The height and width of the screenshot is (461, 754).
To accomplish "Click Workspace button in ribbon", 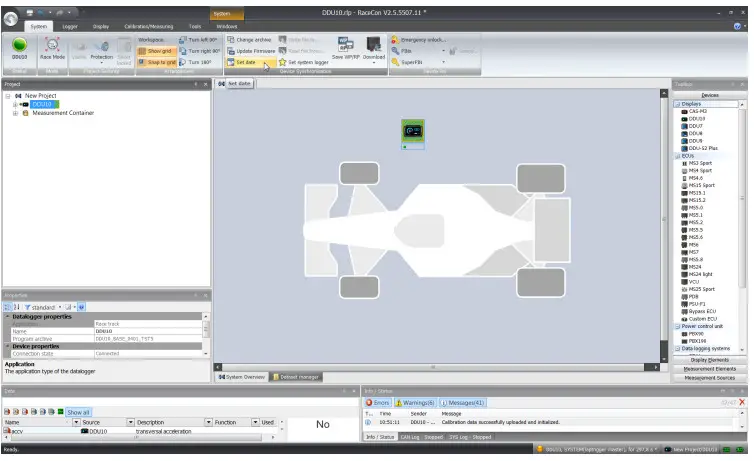I will [151, 40].
